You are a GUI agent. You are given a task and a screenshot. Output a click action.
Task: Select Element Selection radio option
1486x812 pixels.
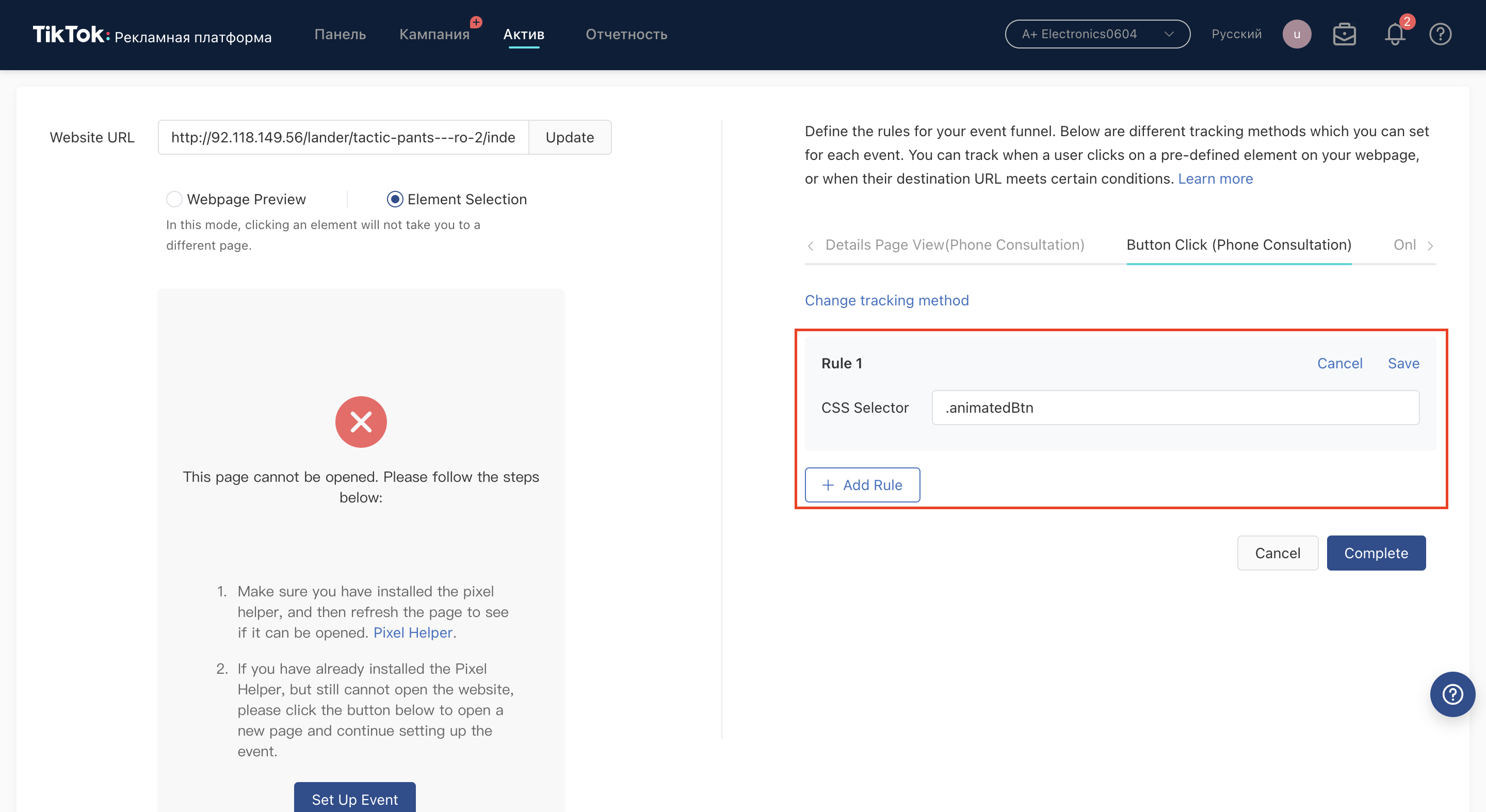tap(395, 199)
